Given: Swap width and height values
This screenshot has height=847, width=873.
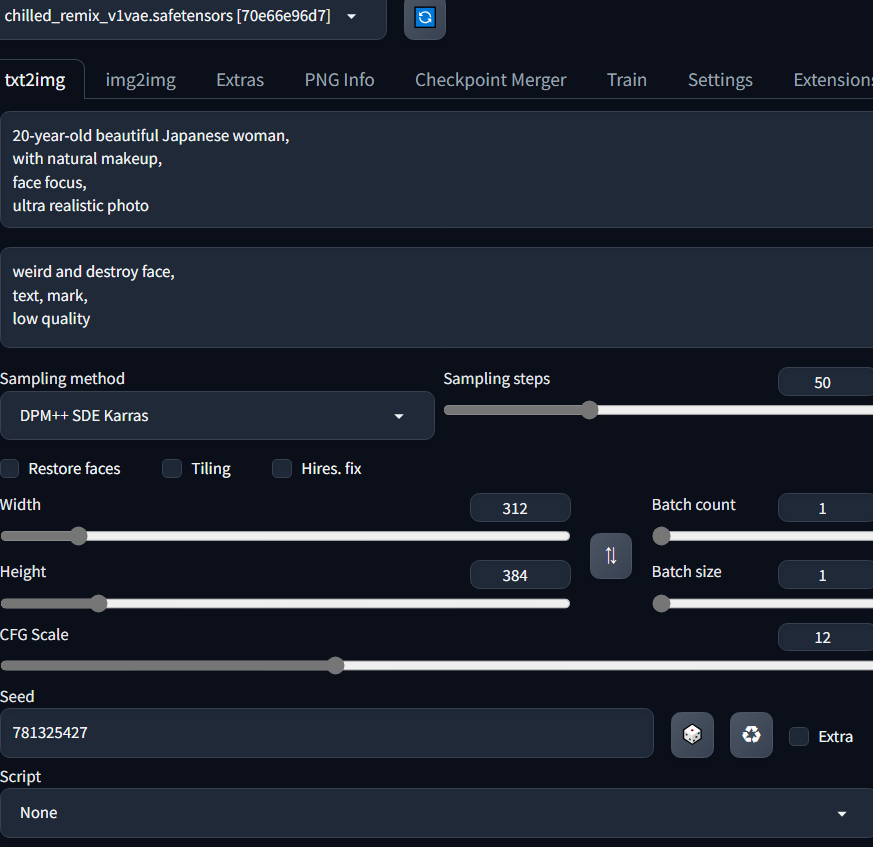Looking at the screenshot, I should (x=611, y=556).
